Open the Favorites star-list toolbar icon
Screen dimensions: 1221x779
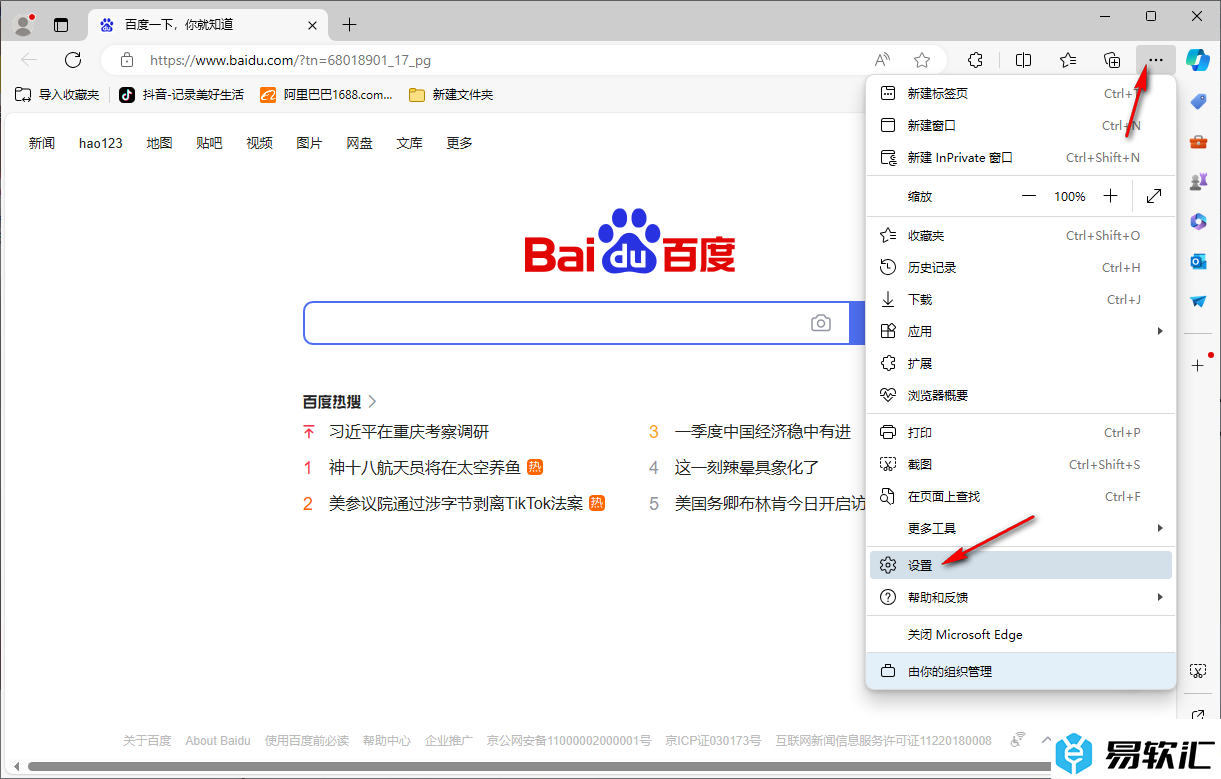point(1068,60)
